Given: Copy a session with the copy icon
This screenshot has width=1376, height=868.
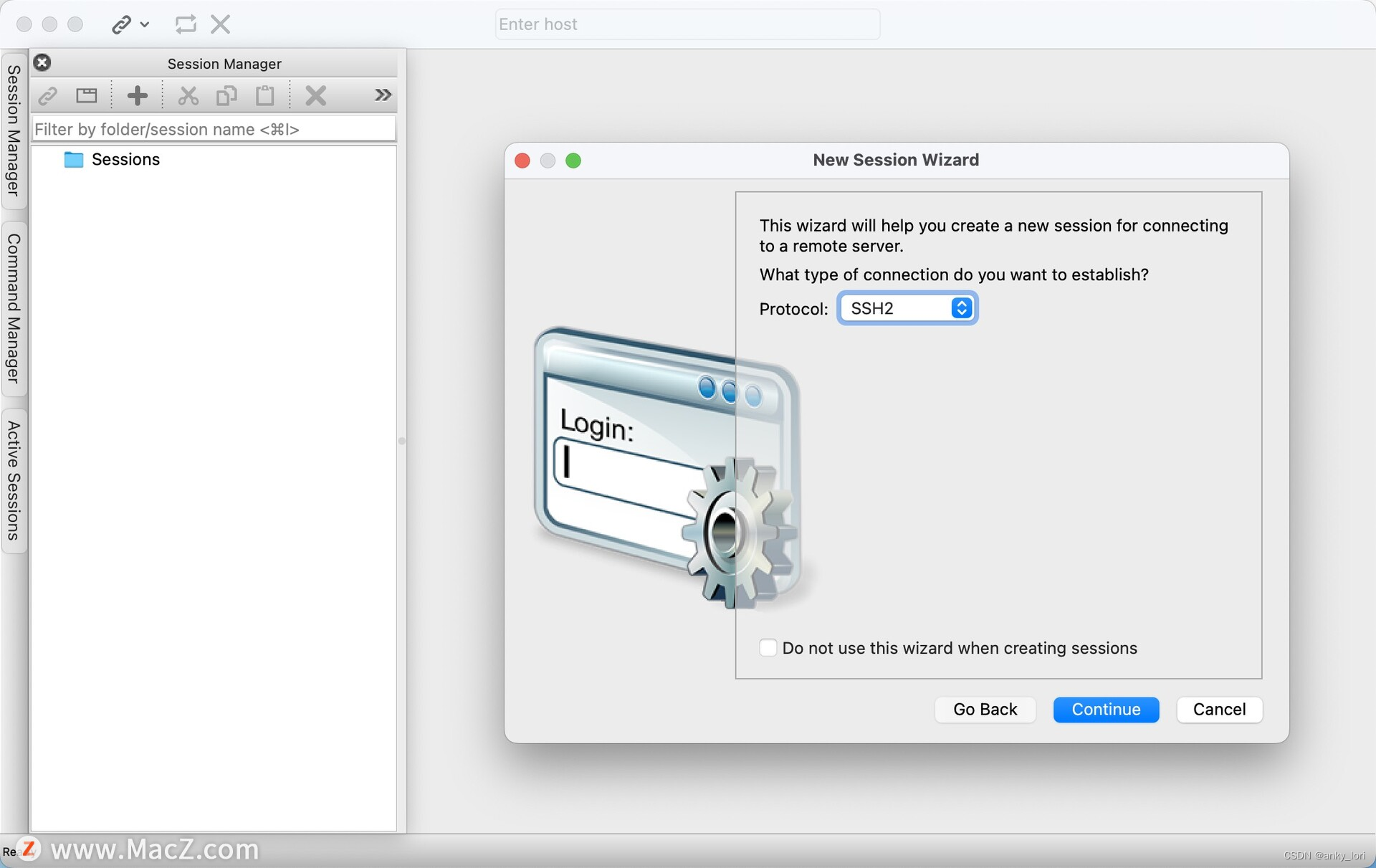Looking at the screenshot, I should (226, 95).
